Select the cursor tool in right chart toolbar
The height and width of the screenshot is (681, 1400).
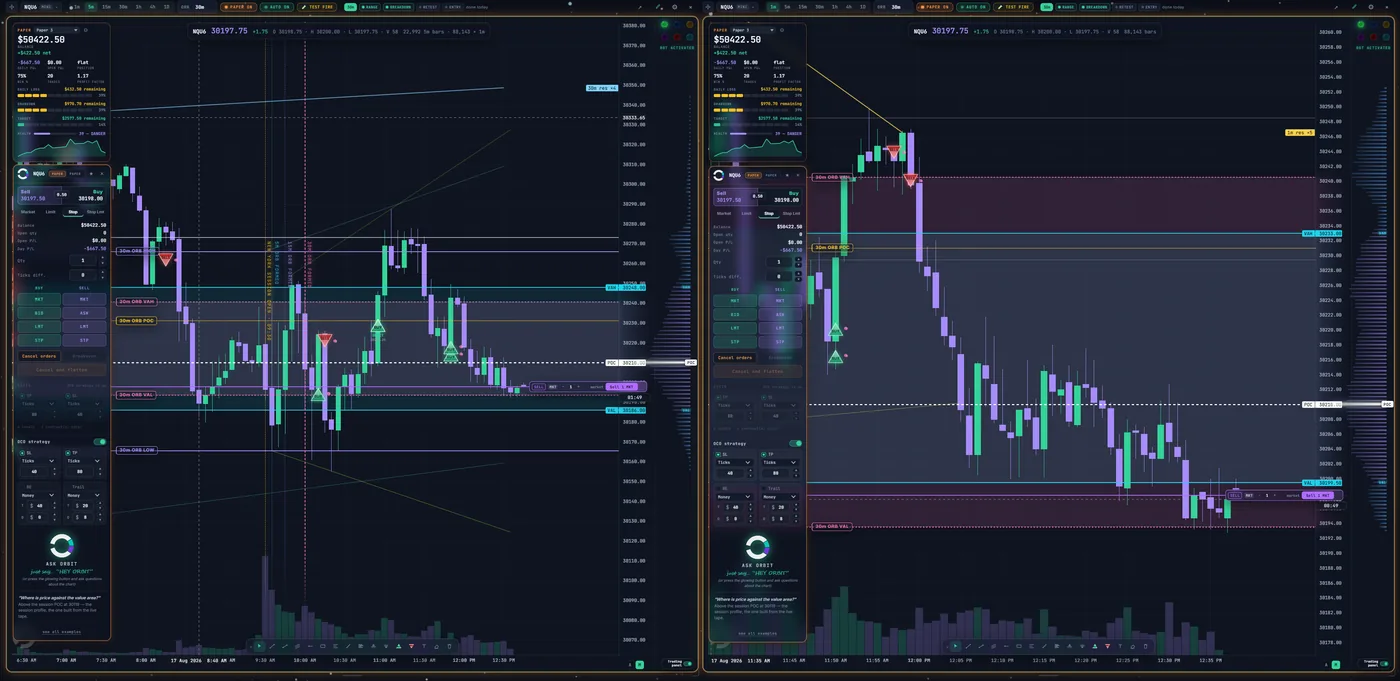955,646
